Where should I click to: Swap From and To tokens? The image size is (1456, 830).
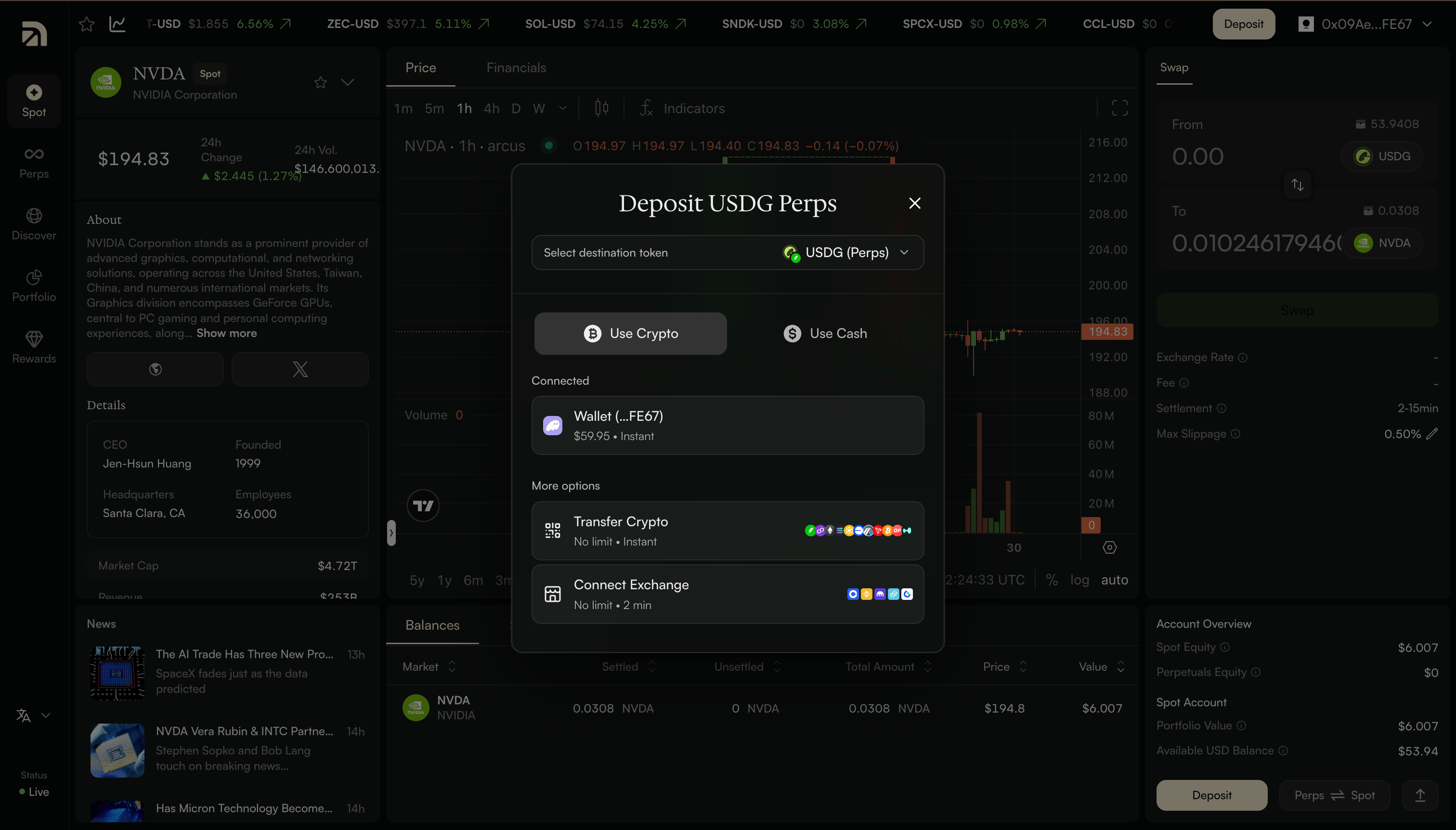[1297, 185]
